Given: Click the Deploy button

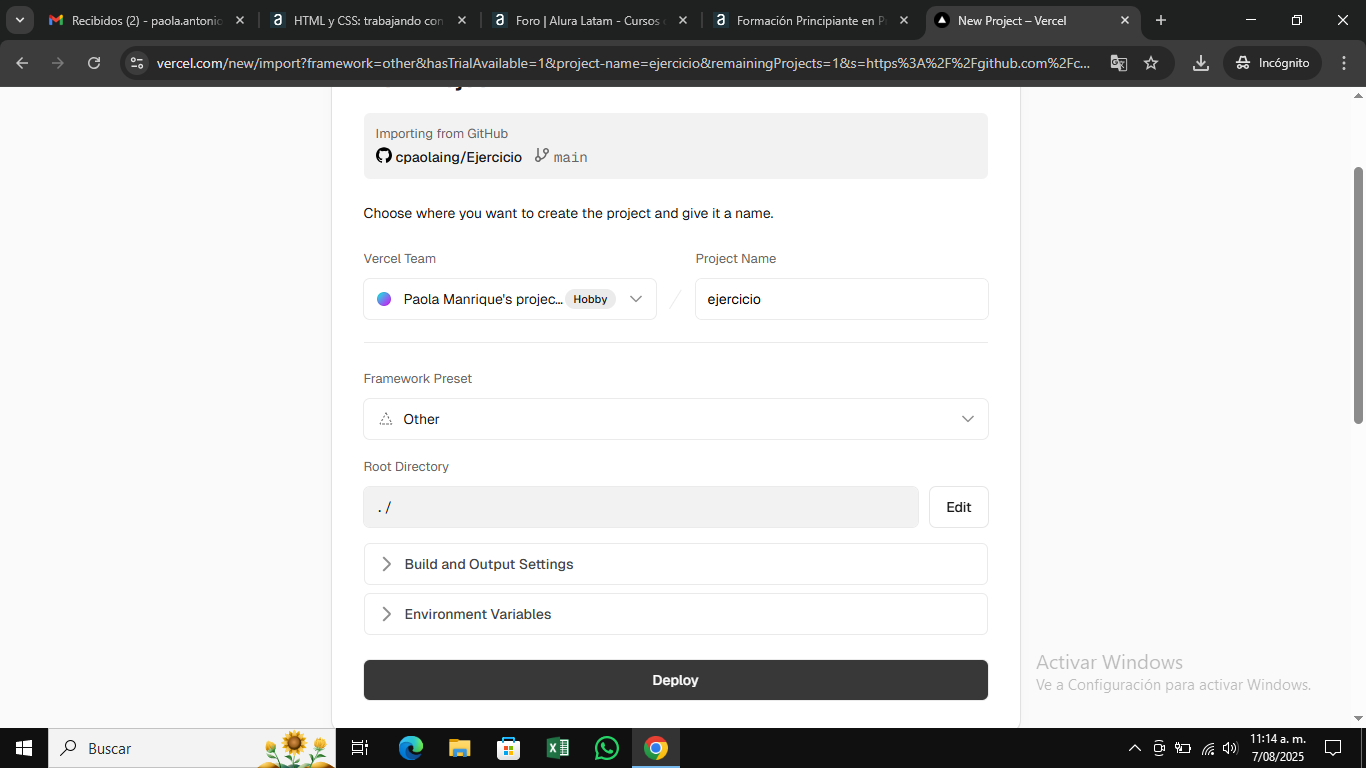Looking at the screenshot, I should tap(676, 680).
